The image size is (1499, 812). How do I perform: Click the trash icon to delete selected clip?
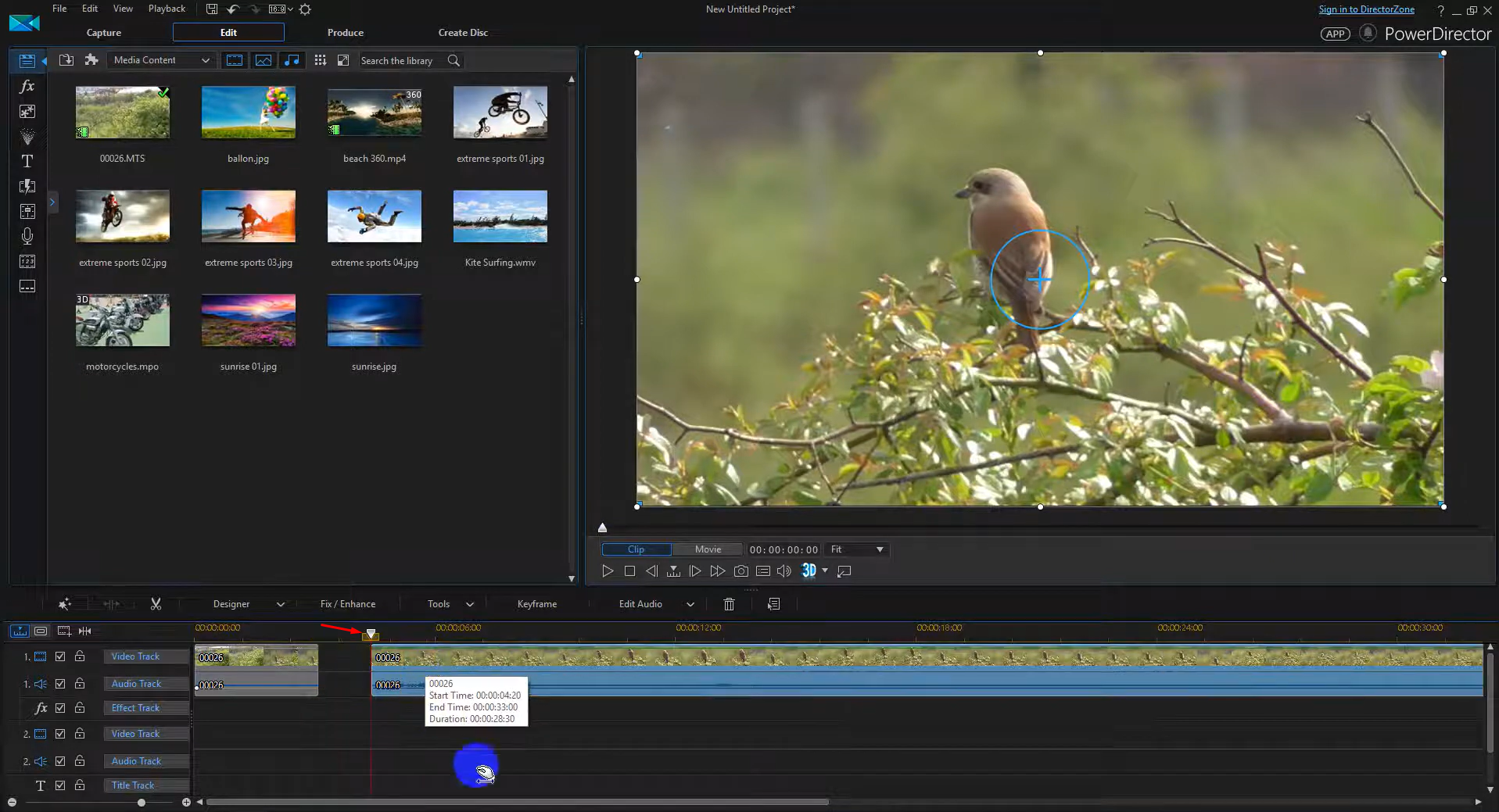(728, 603)
